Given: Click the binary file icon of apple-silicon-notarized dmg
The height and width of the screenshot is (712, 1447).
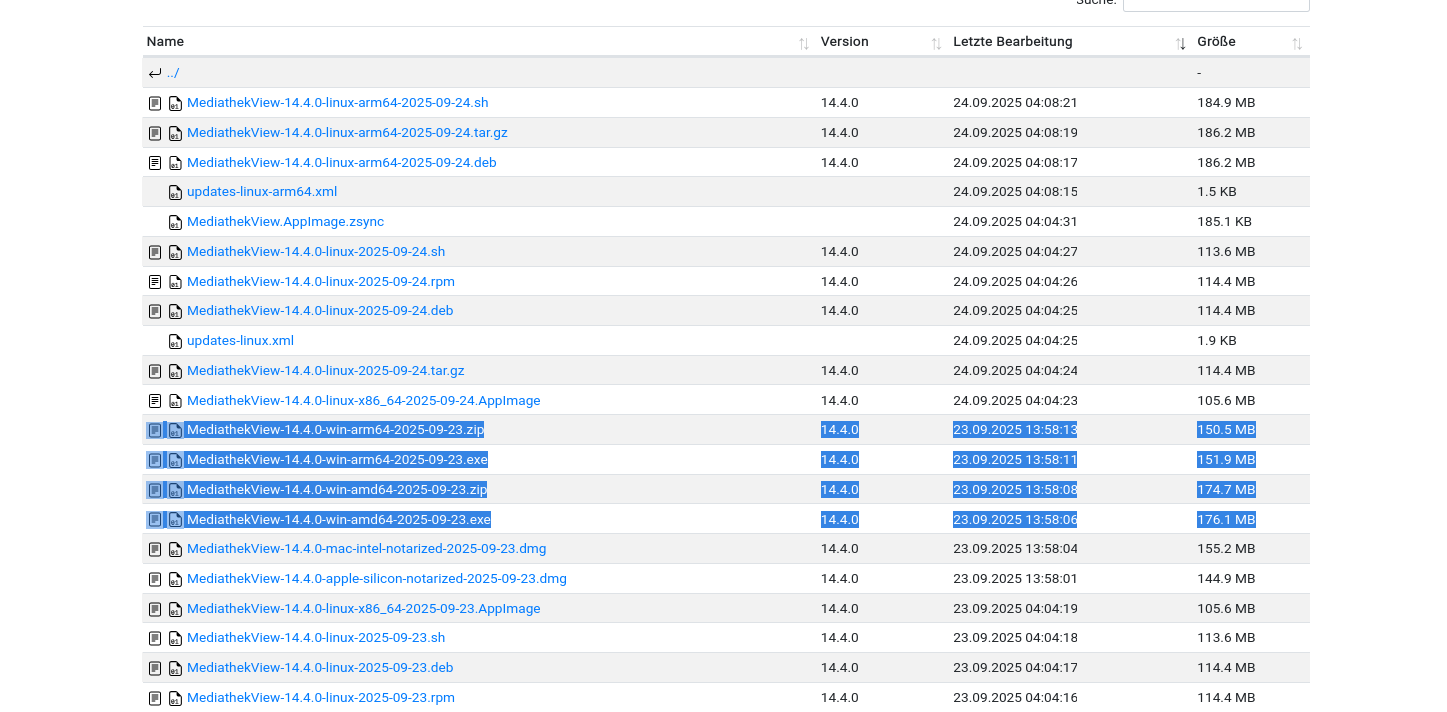Looking at the screenshot, I should pyautogui.click(x=175, y=579).
